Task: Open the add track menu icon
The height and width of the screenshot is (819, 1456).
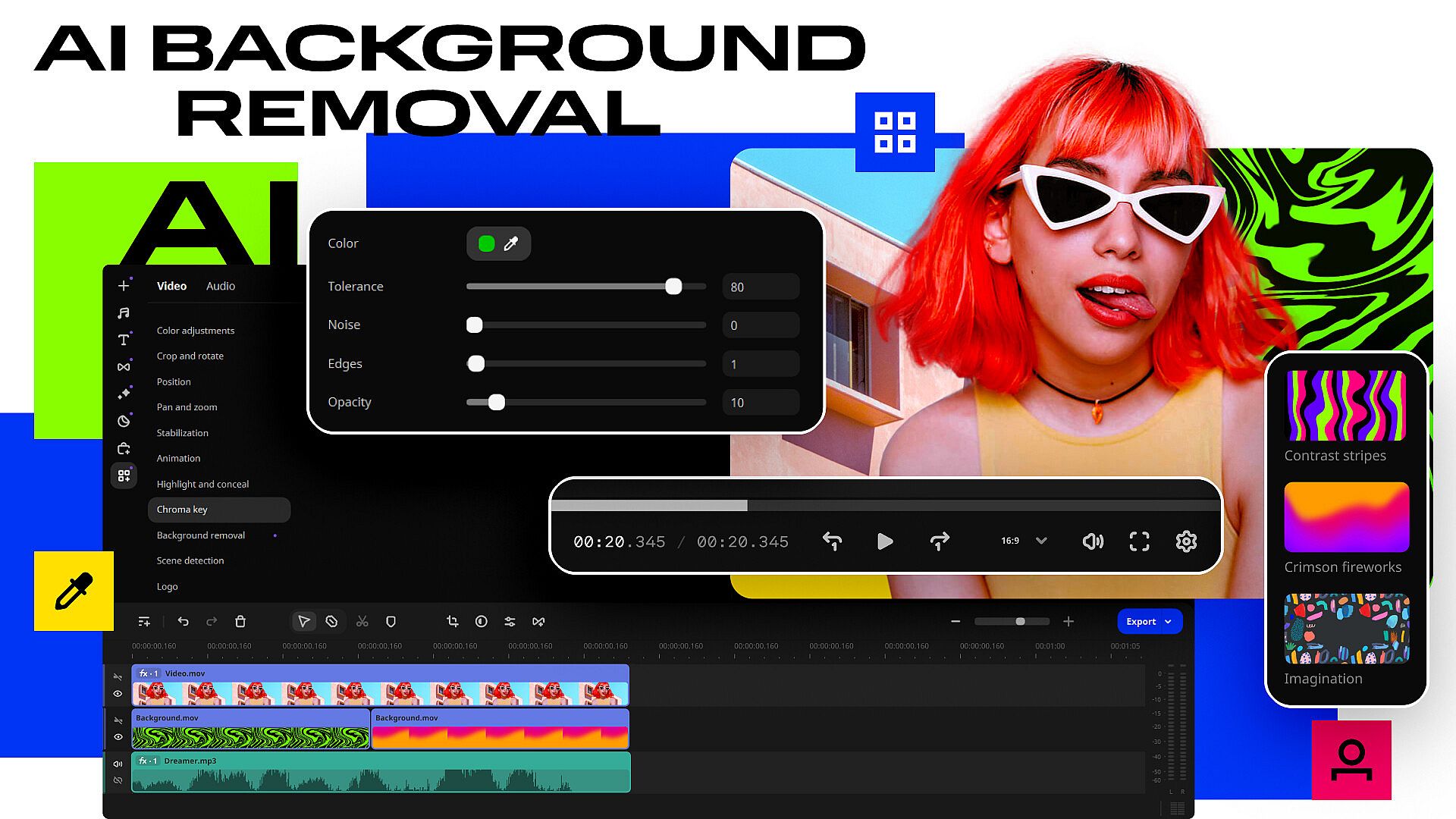Action: click(144, 622)
